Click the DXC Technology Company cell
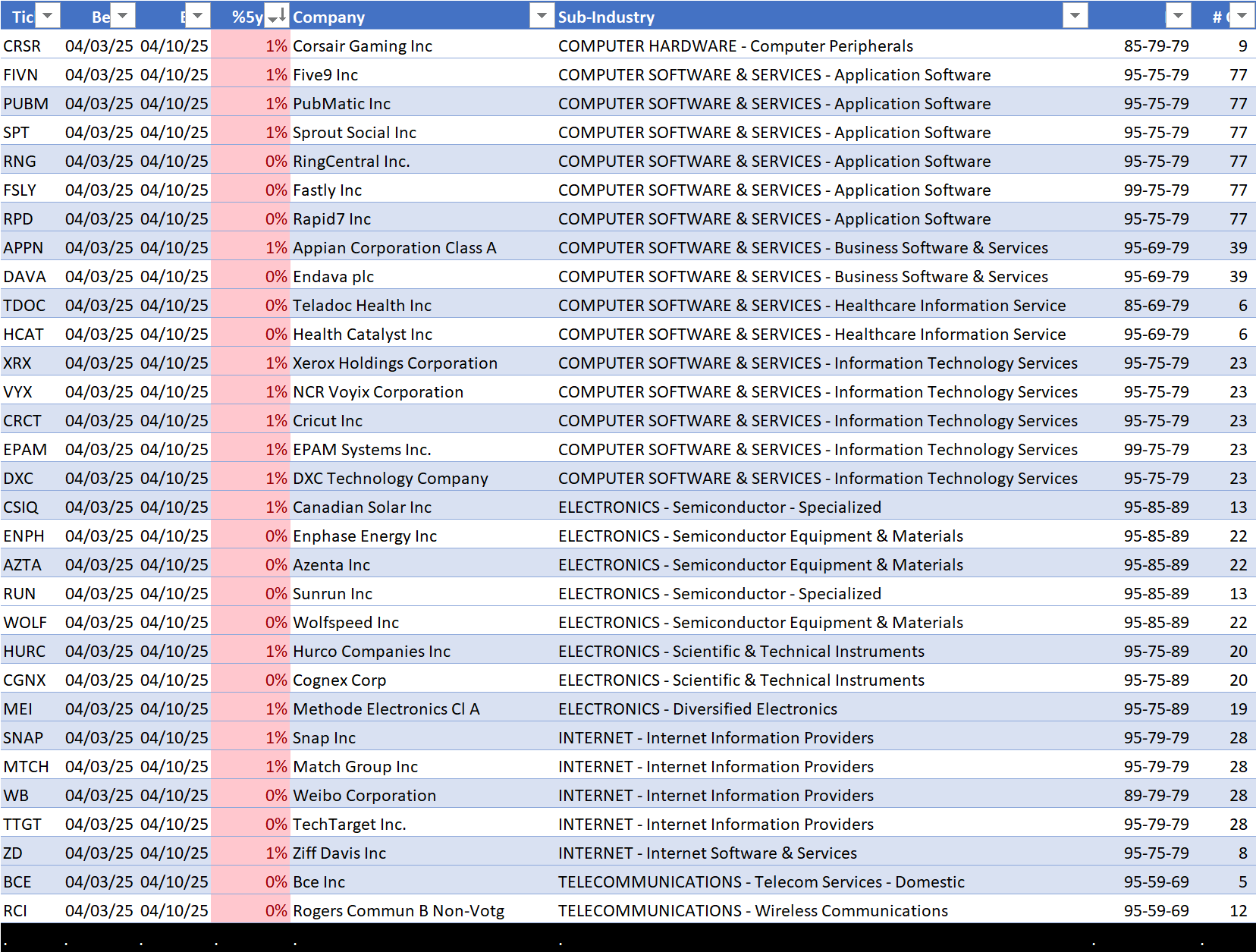The height and width of the screenshot is (952, 1256). tap(422, 479)
